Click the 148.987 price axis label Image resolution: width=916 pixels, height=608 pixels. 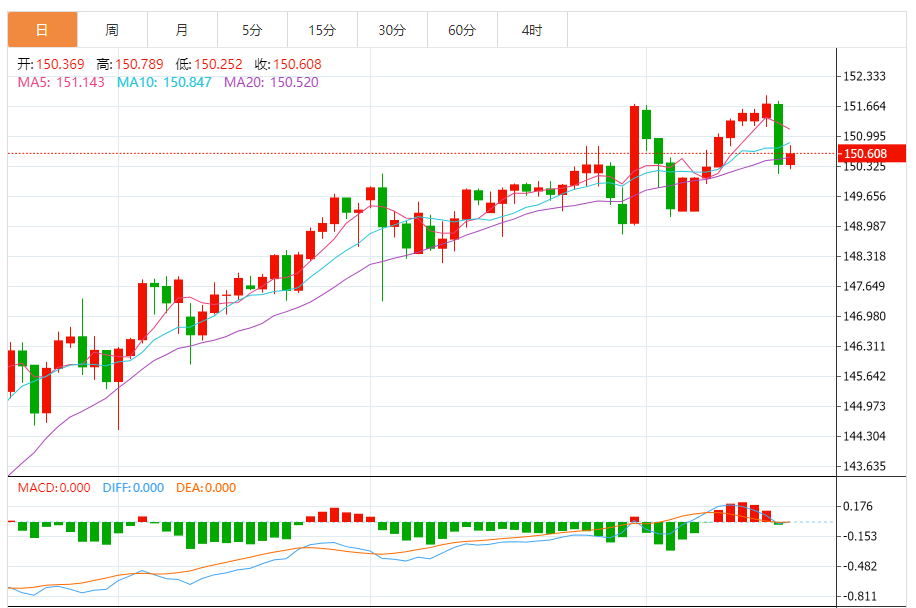864,226
